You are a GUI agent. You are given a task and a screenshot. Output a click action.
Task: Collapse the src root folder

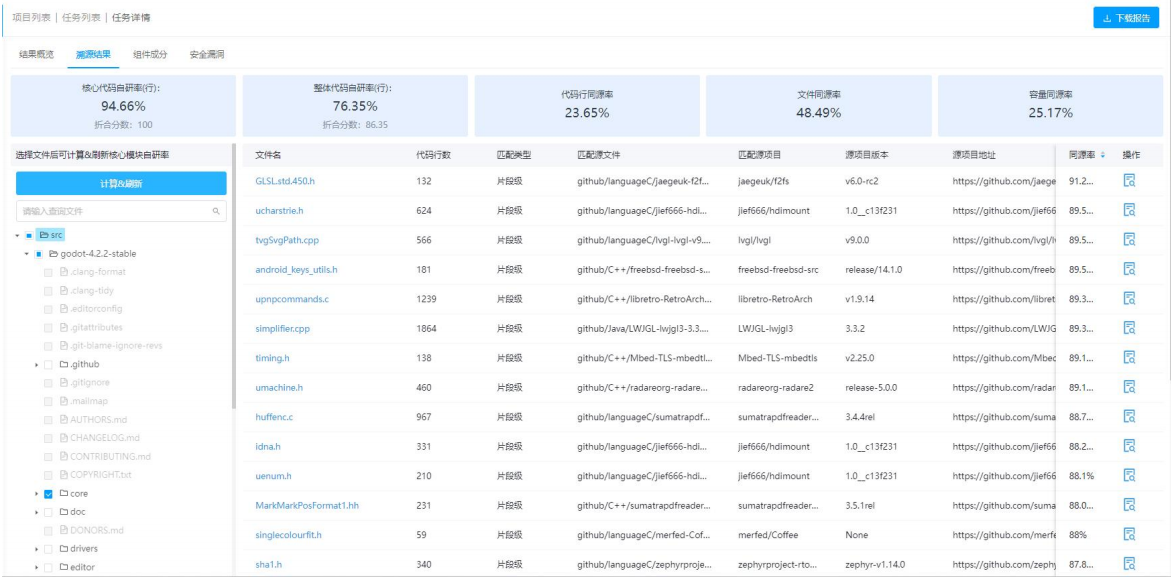tap(18, 236)
